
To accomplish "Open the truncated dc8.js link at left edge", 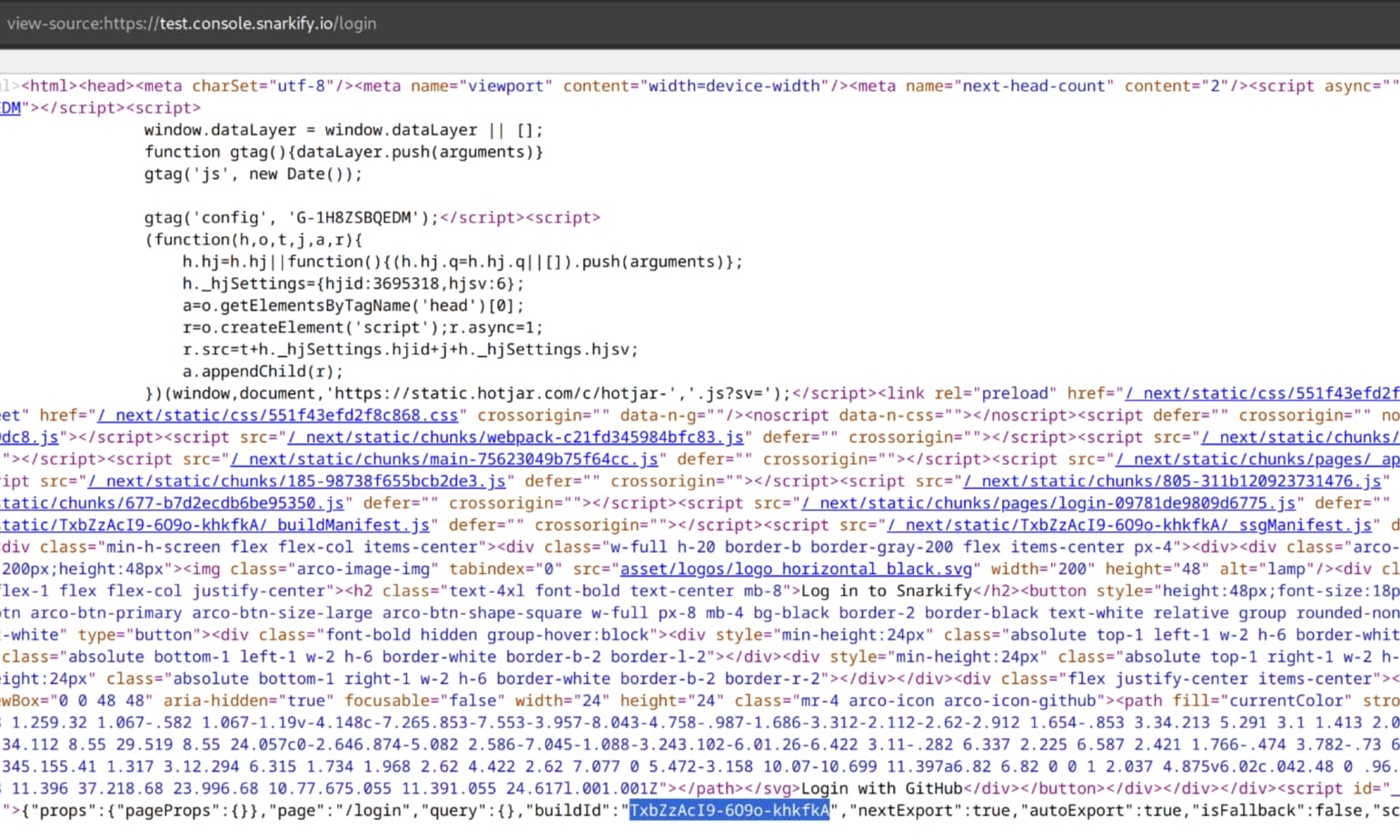I will click(x=20, y=437).
